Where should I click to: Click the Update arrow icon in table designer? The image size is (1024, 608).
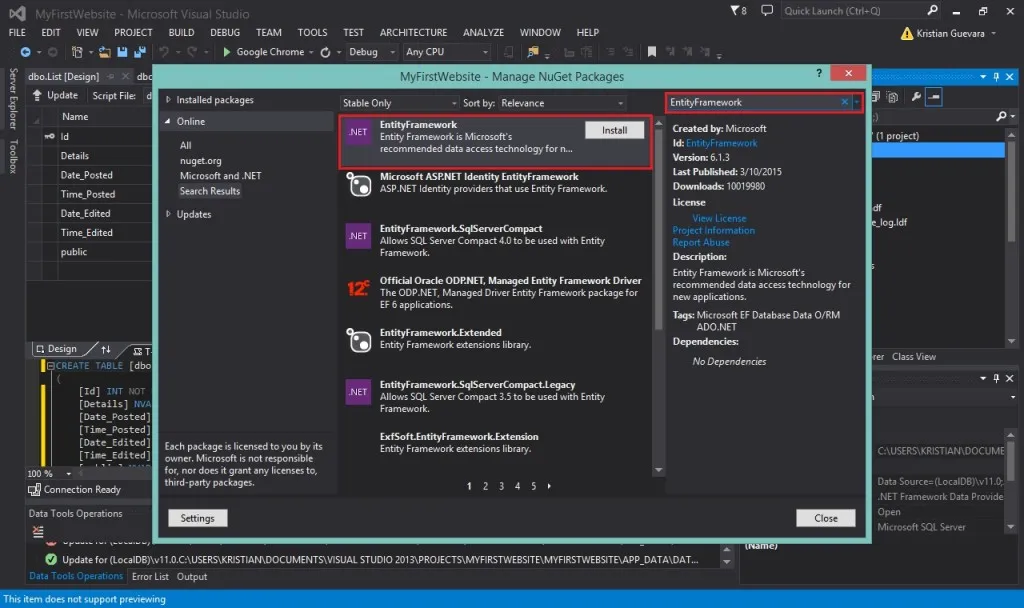(37, 95)
